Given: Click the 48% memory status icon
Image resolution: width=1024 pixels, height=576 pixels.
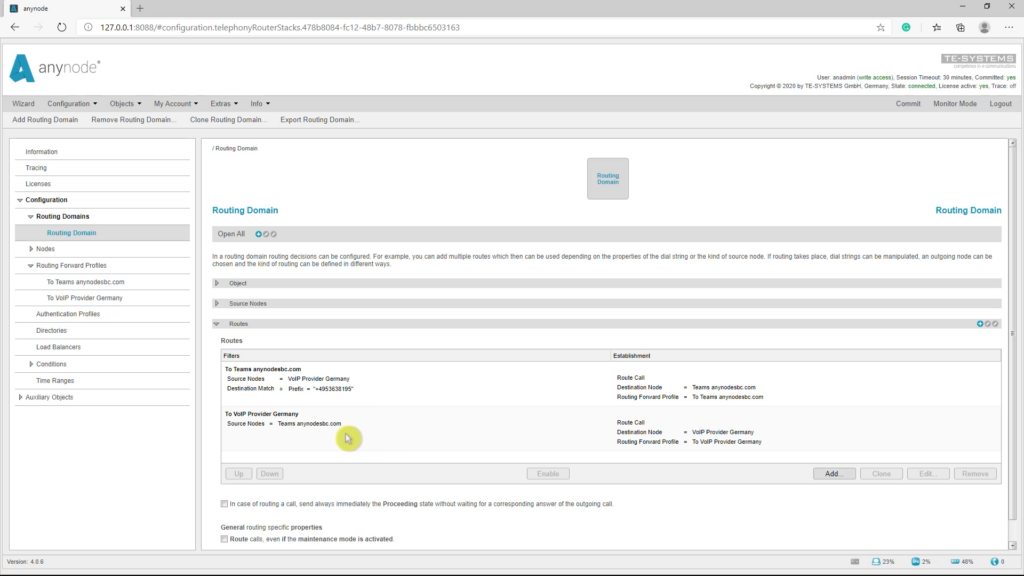Looking at the screenshot, I should (955, 562).
